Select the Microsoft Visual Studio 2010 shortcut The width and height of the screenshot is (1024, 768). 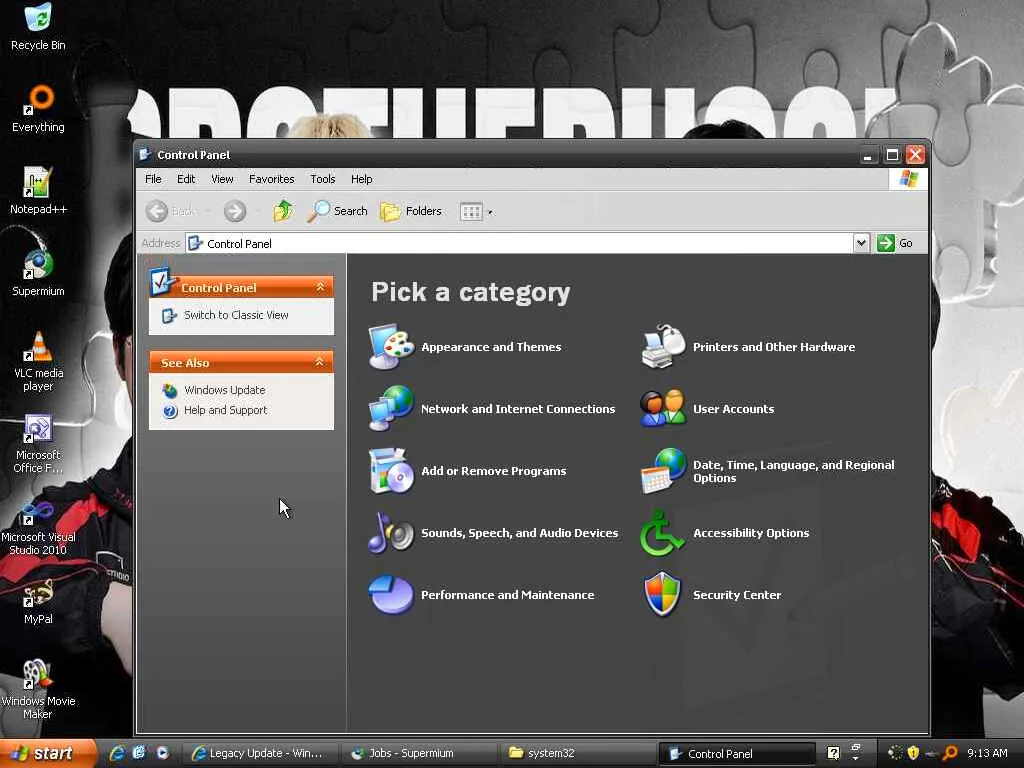coord(39,527)
